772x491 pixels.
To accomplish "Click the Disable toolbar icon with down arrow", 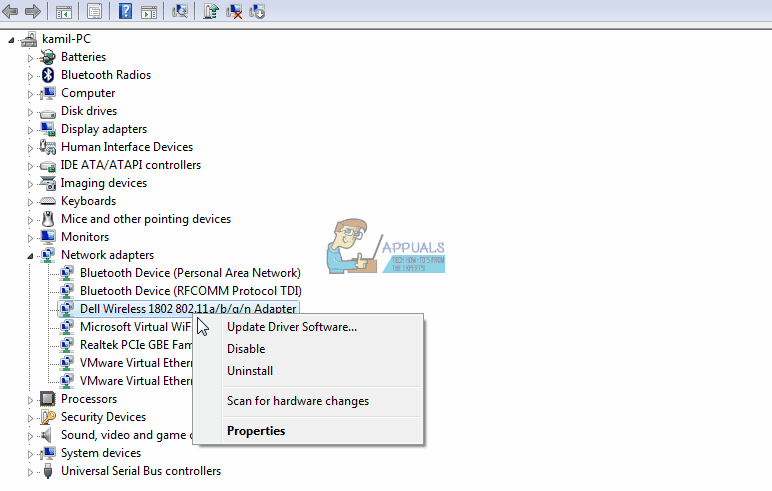I will pos(257,11).
